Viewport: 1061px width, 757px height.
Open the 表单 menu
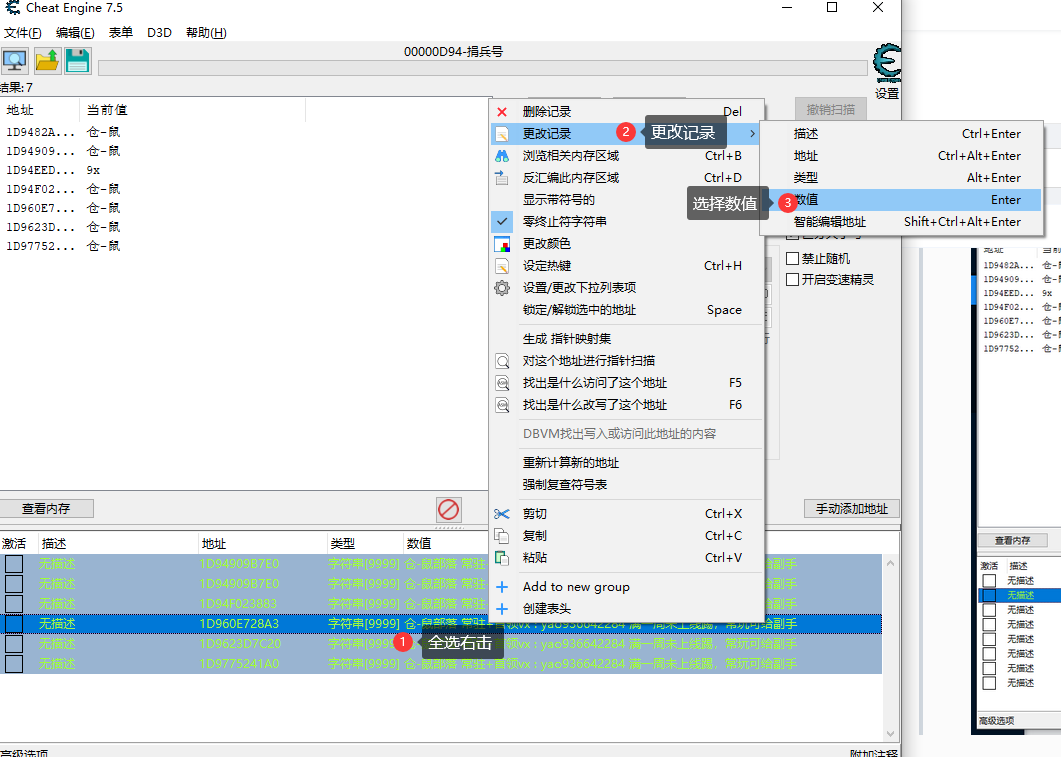(x=120, y=31)
